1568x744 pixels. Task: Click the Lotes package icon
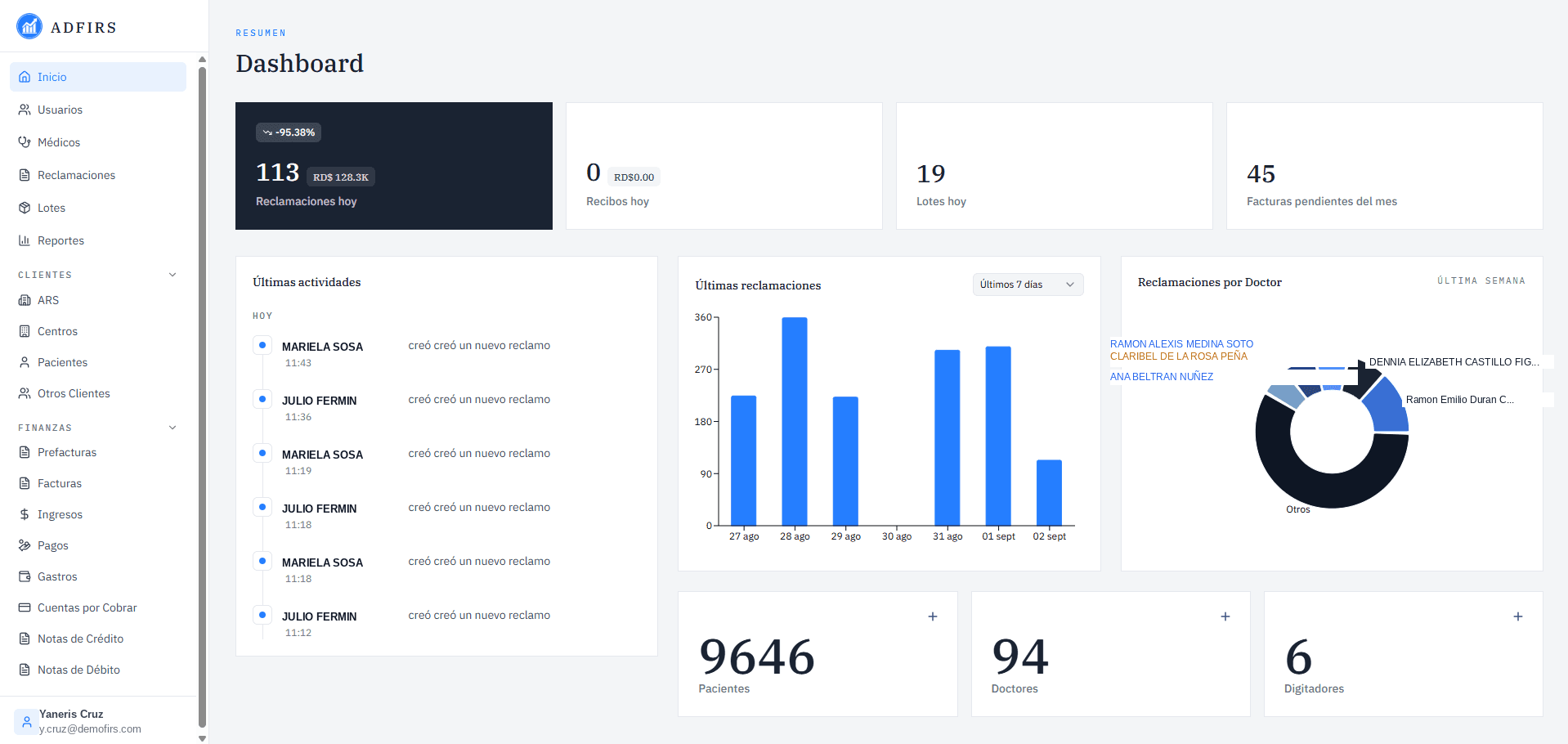(25, 208)
